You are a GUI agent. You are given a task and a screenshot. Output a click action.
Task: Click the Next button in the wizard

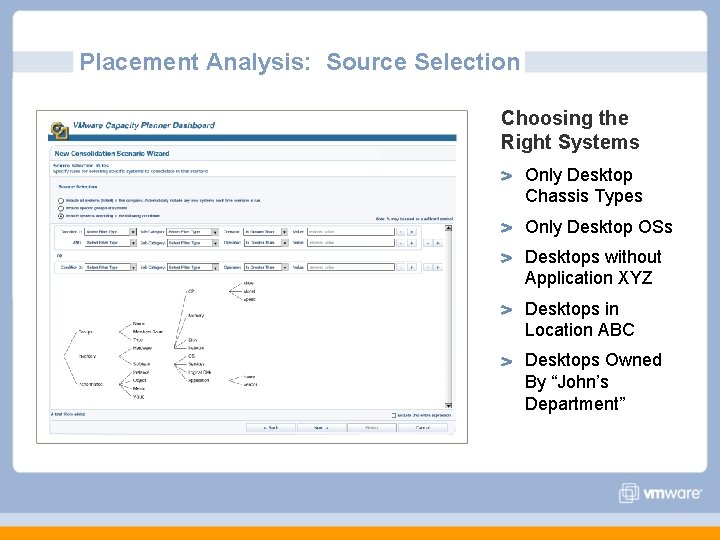coord(321,428)
